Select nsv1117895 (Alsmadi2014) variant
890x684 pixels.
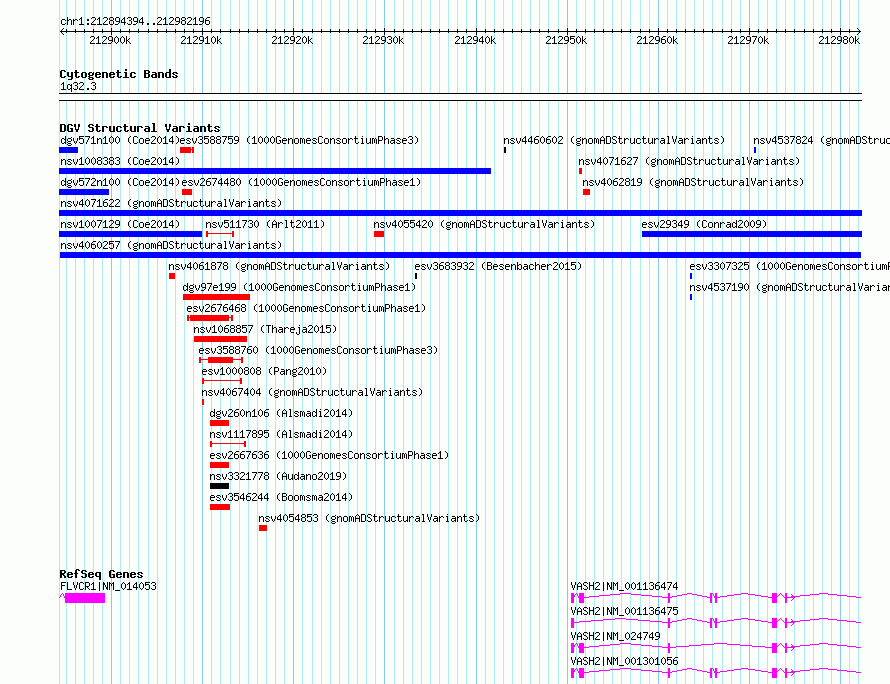pos(281,434)
